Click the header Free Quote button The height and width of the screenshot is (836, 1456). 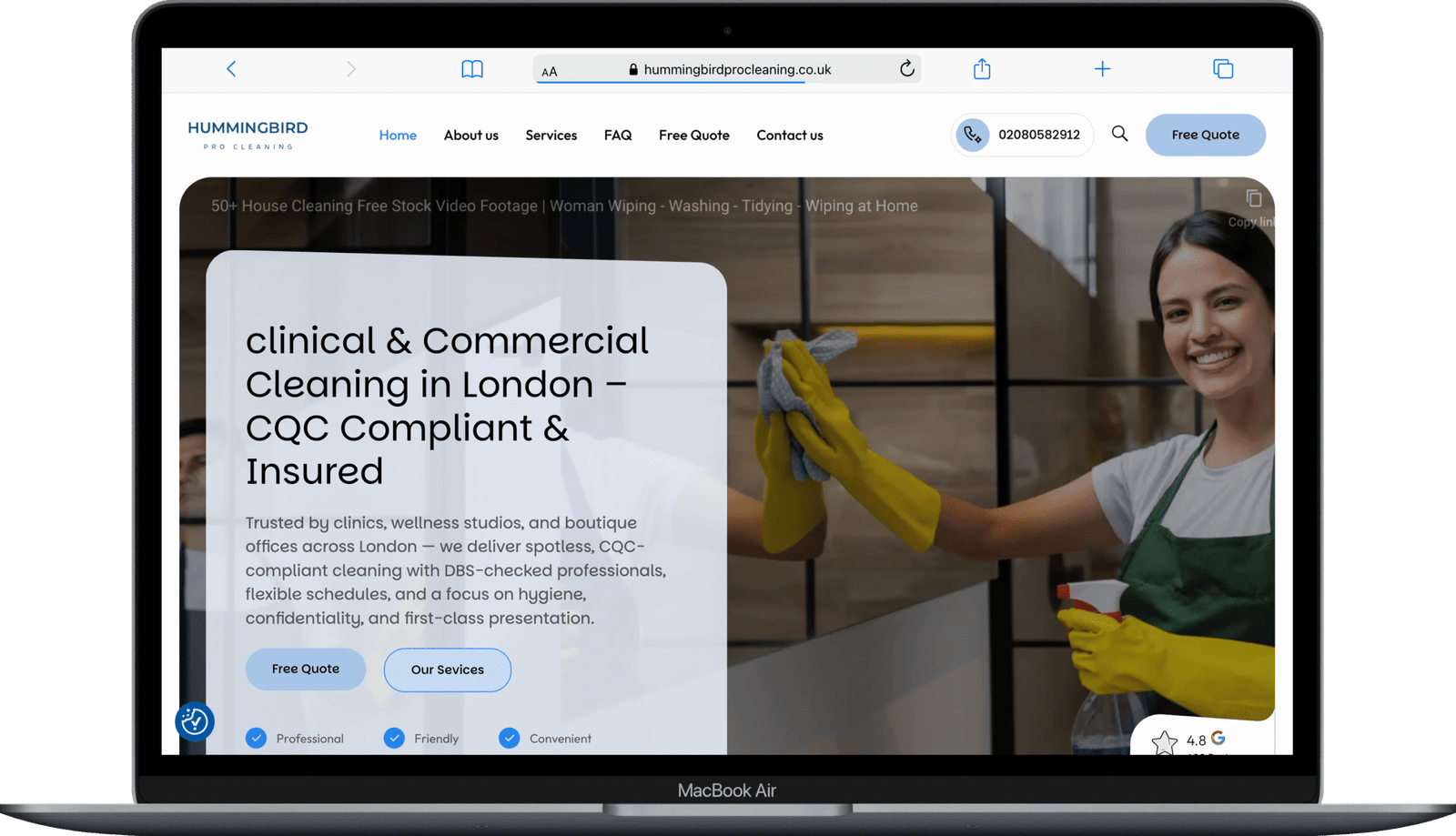[x=1205, y=135]
